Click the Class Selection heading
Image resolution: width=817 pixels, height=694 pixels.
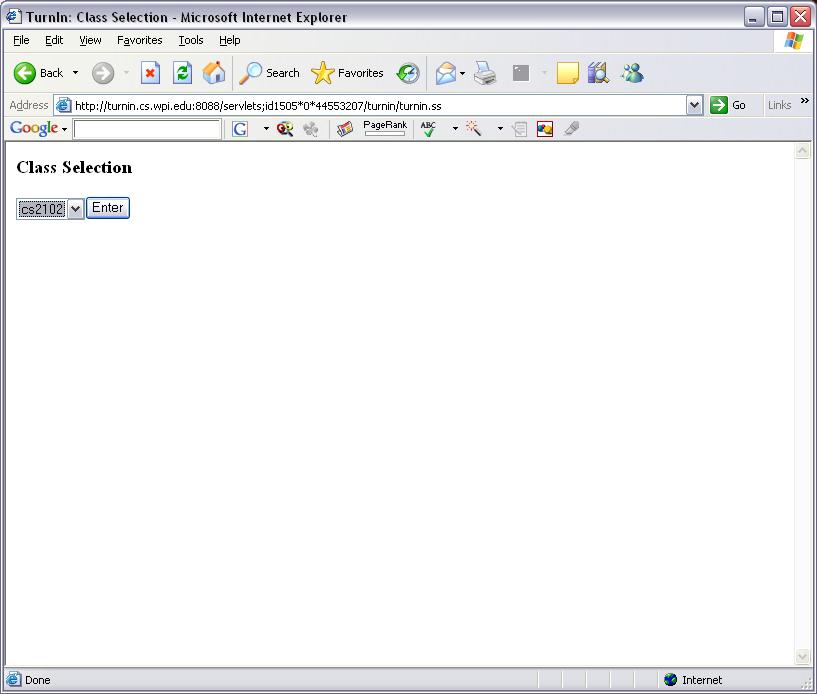click(74, 167)
